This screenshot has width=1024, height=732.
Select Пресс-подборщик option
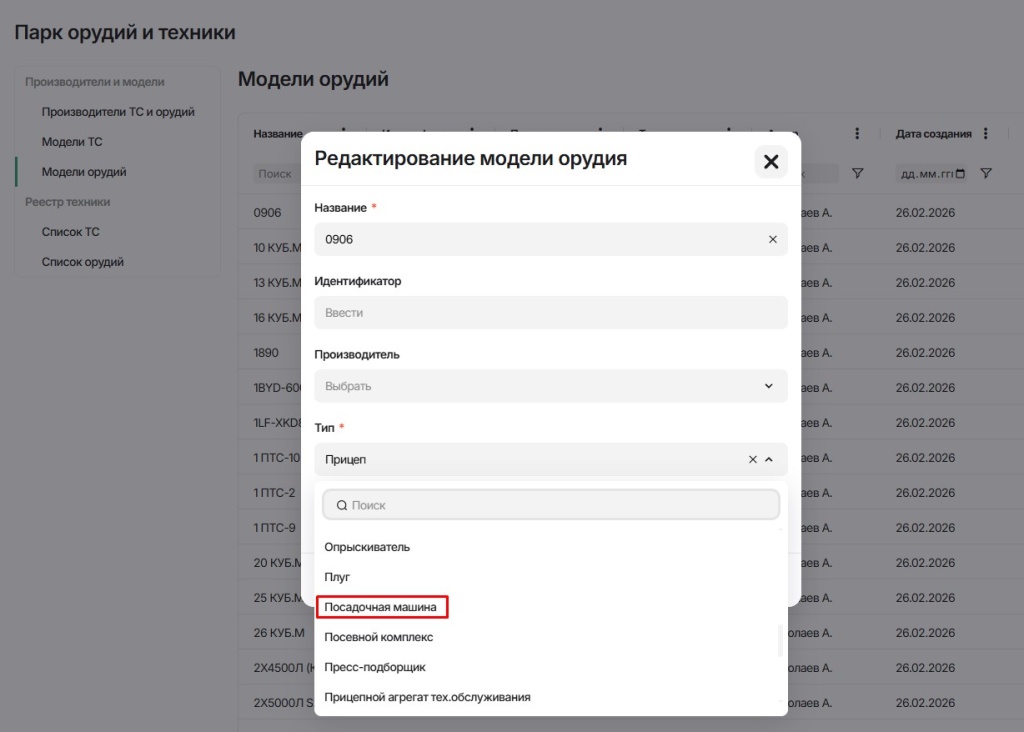(375, 667)
